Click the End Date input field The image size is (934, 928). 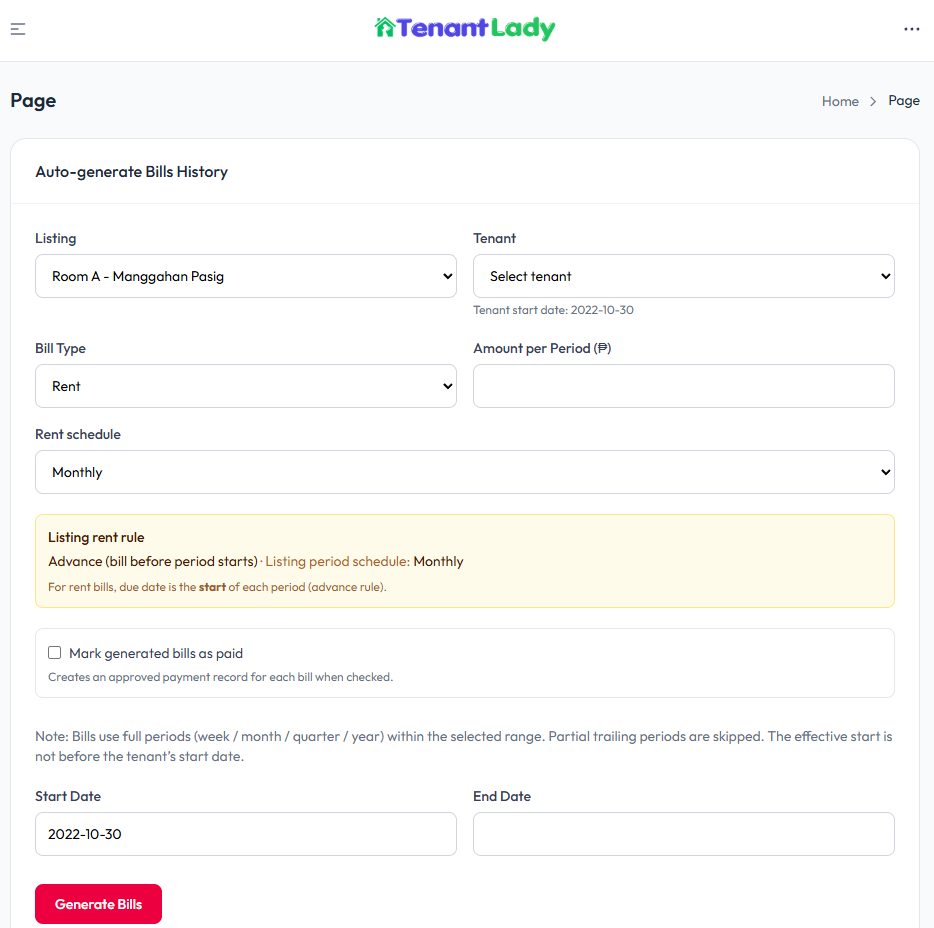click(x=683, y=834)
